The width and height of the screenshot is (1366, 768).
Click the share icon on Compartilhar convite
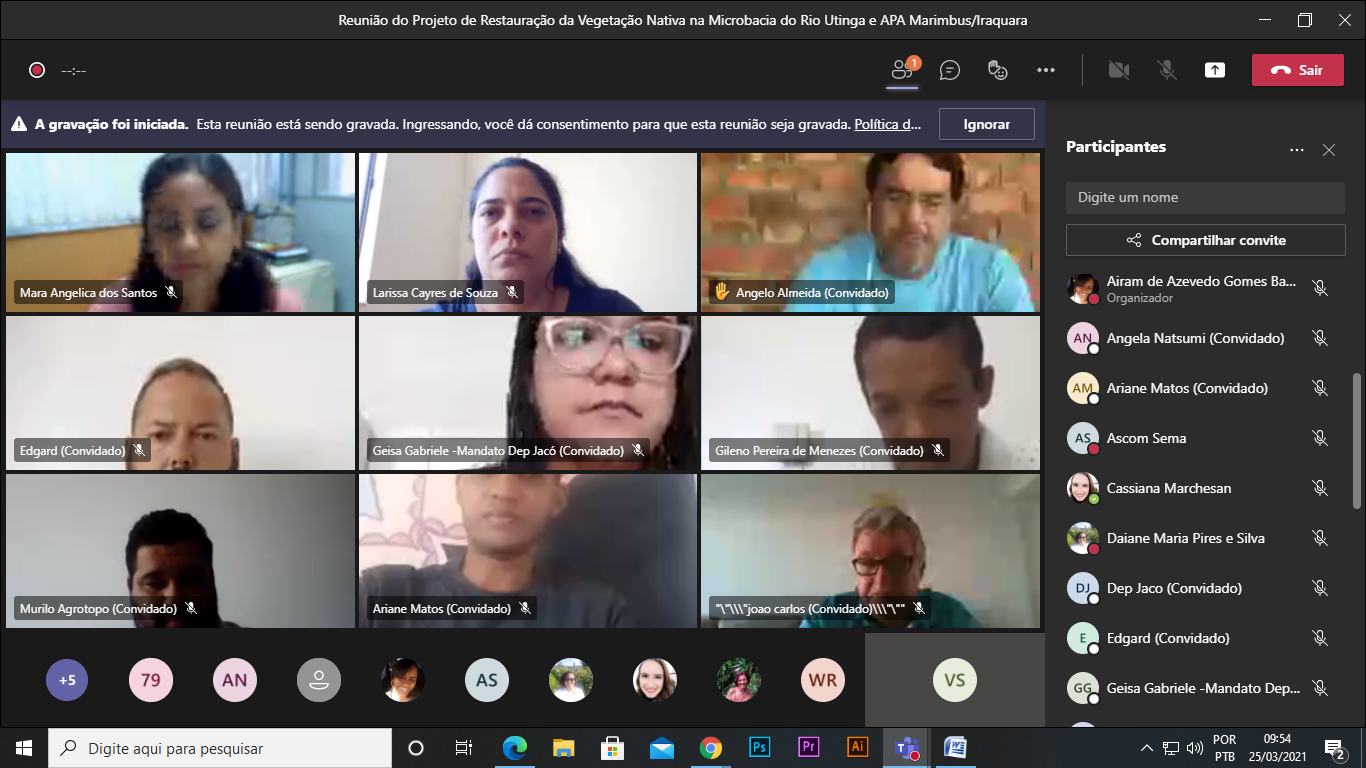tap(1134, 240)
